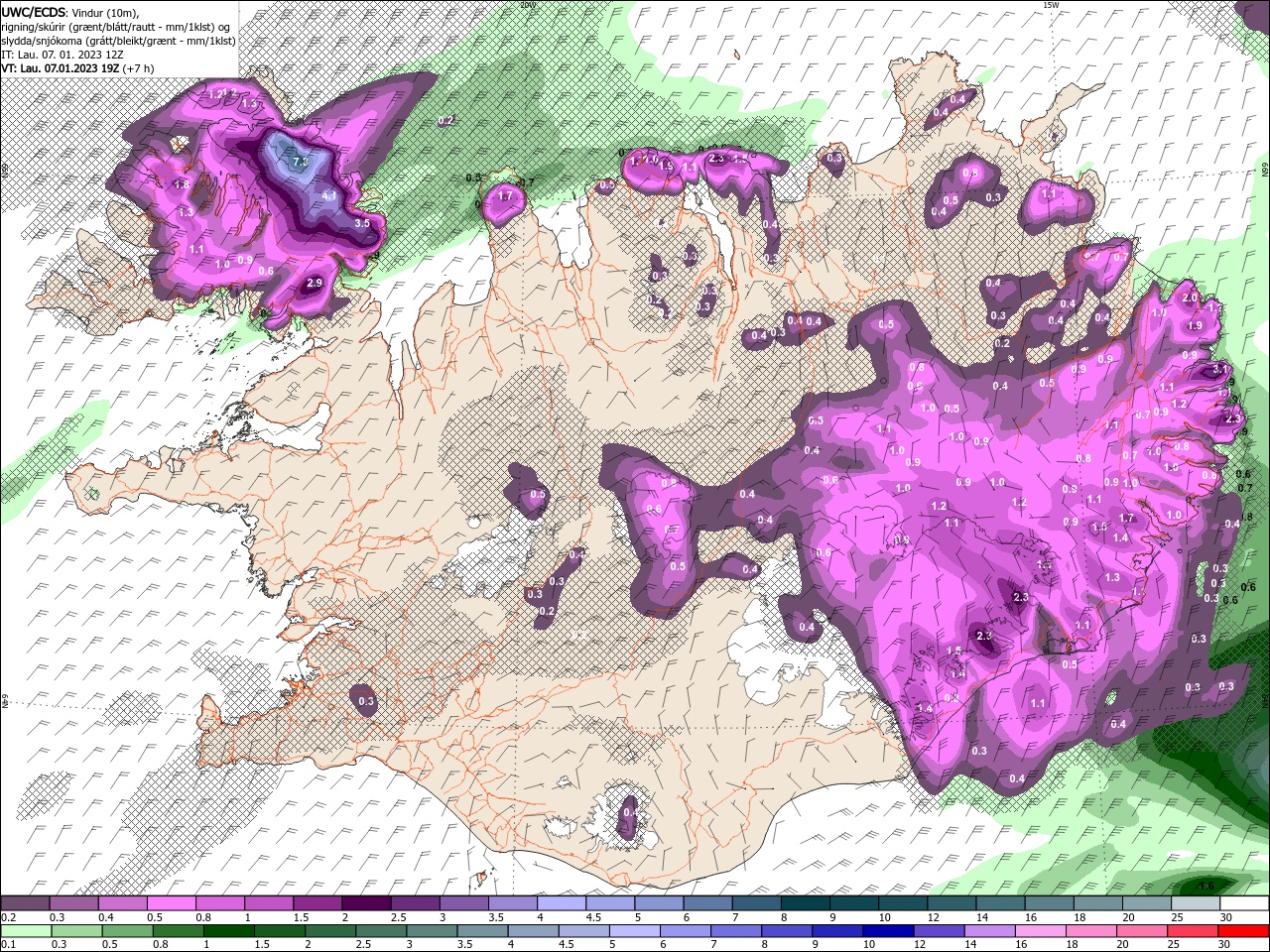Click the 1.7 value on the small northern purple blob
Viewport: 1270px width, 952px height.
click(505, 196)
